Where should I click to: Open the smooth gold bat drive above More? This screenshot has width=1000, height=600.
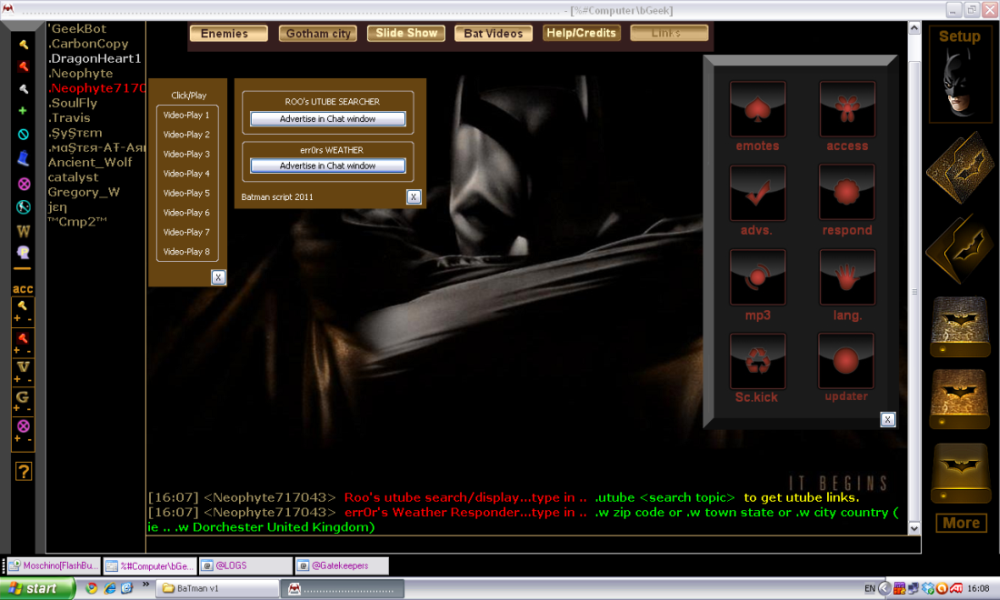(x=960, y=472)
